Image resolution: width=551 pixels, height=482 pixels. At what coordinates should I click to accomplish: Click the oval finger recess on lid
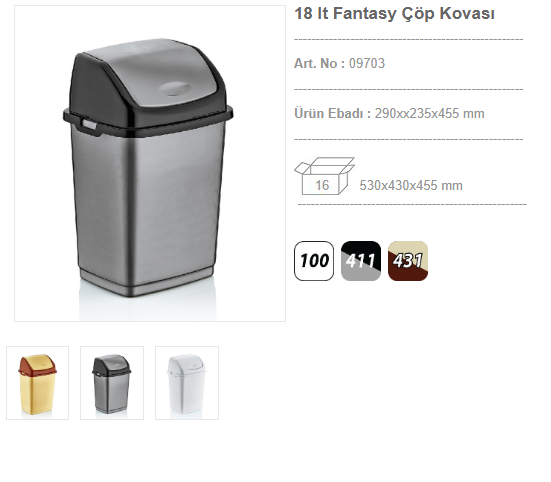[x=175, y=89]
